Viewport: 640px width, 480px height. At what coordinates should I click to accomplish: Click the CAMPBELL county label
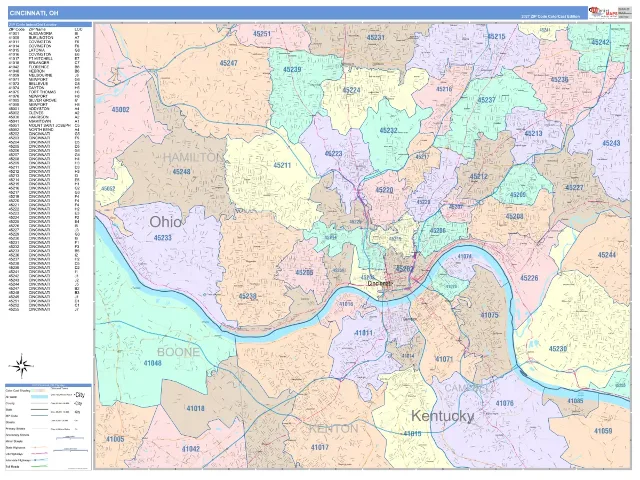(469, 387)
